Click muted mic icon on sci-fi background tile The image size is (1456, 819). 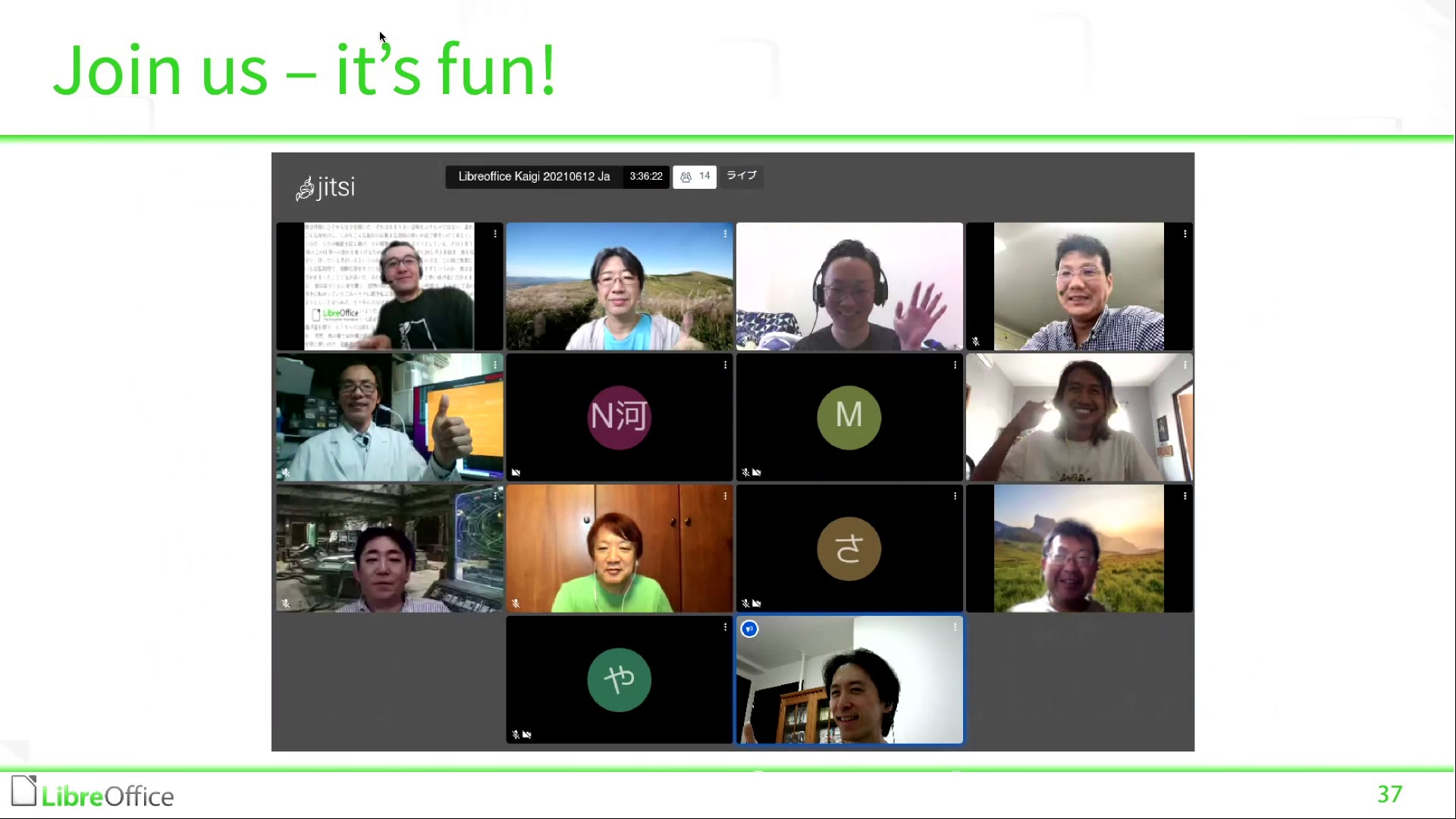[286, 604]
